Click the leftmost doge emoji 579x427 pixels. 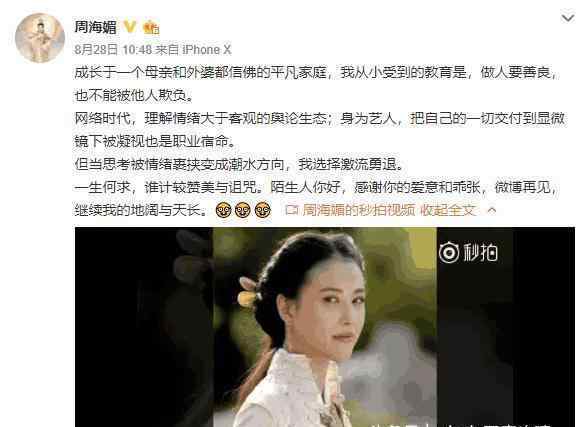pos(223,210)
